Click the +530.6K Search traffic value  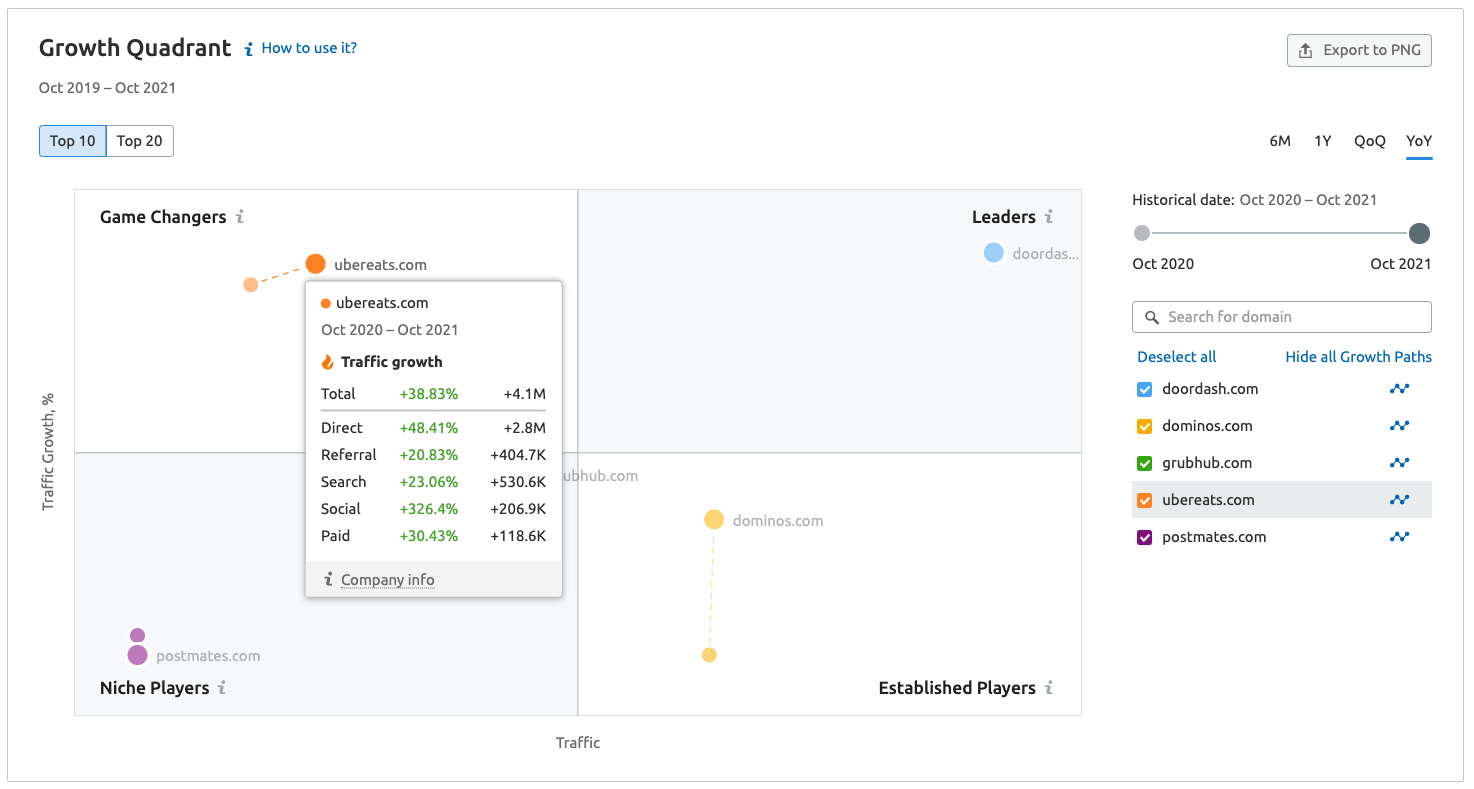click(x=517, y=482)
